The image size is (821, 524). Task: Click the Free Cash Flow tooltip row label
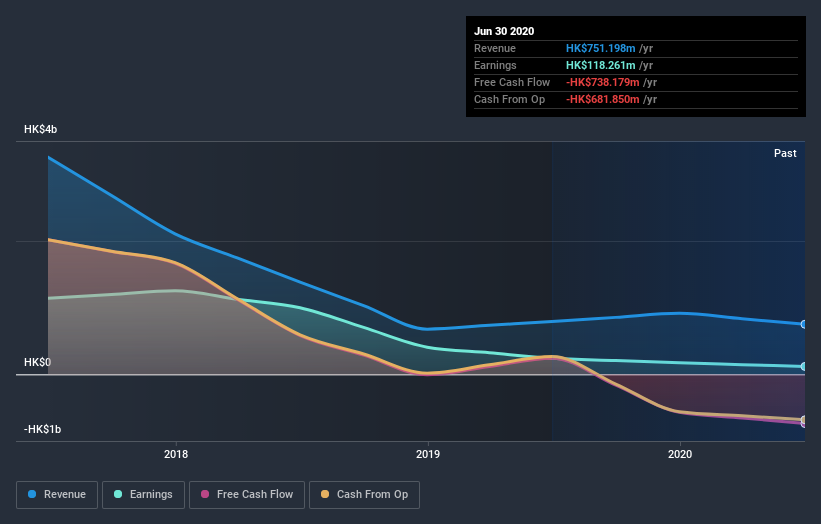click(x=512, y=82)
